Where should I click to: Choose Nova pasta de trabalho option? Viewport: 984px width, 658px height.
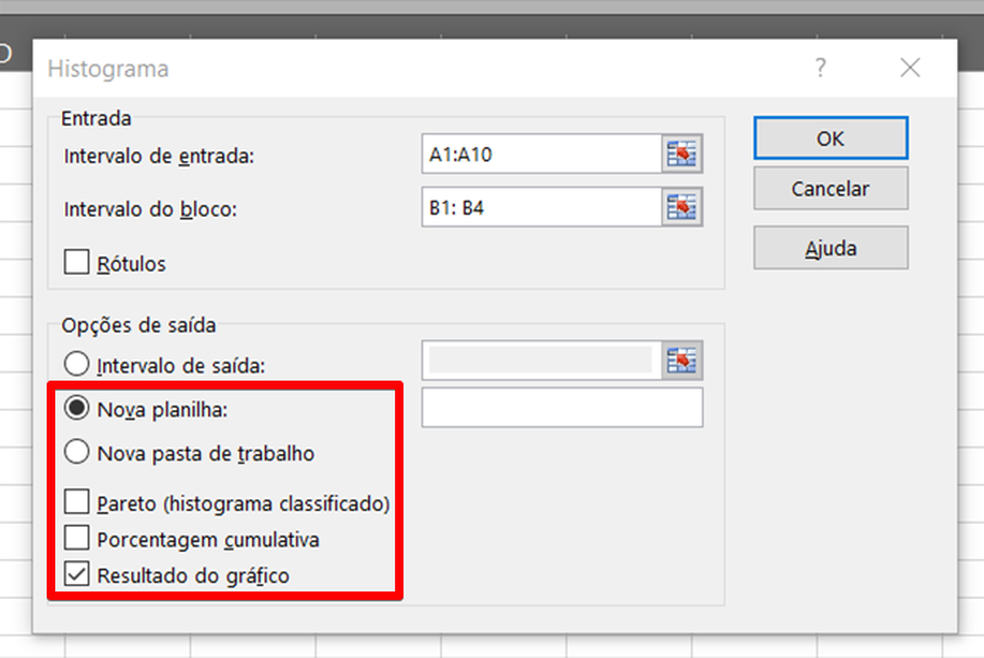(x=76, y=453)
